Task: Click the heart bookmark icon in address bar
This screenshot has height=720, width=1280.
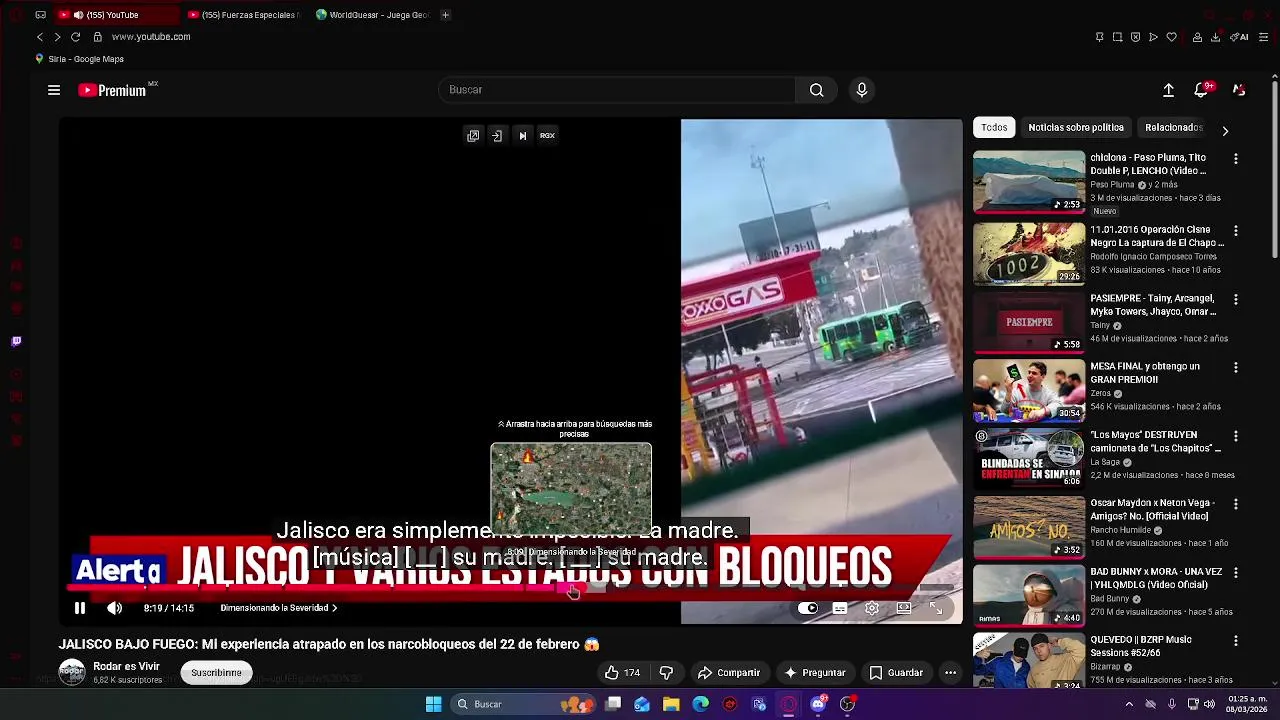Action: pos(1172,37)
